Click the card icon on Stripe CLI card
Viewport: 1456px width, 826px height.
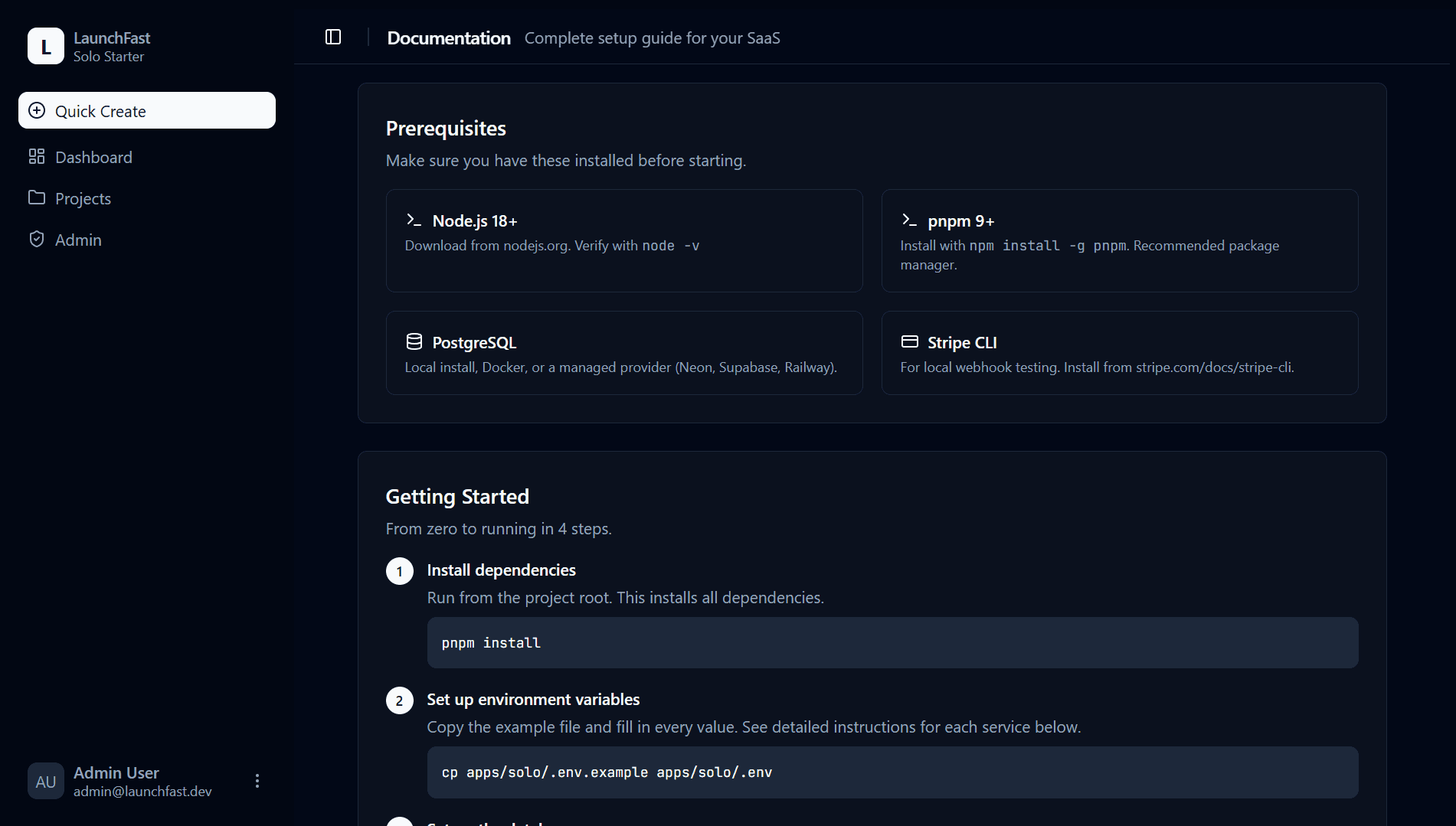pos(909,341)
